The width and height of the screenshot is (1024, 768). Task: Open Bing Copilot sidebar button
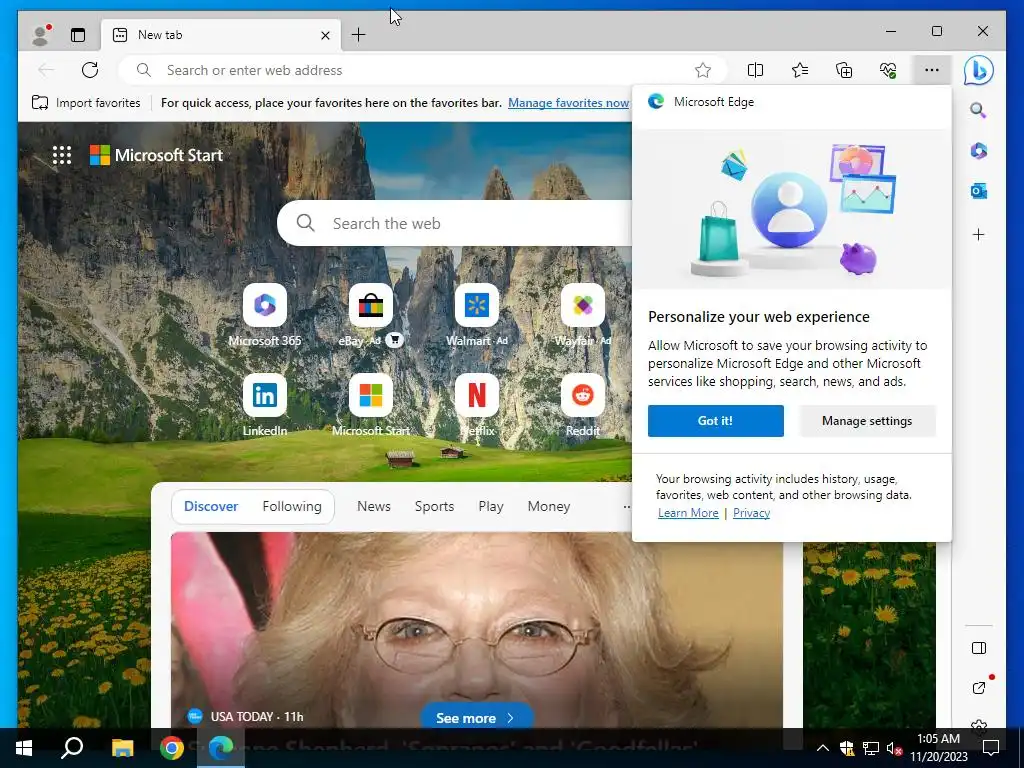click(x=978, y=70)
